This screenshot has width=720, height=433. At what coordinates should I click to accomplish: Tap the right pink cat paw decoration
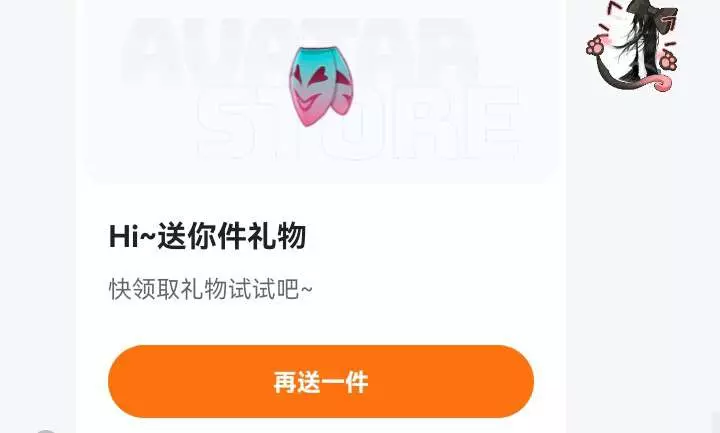pyautogui.click(x=668, y=61)
